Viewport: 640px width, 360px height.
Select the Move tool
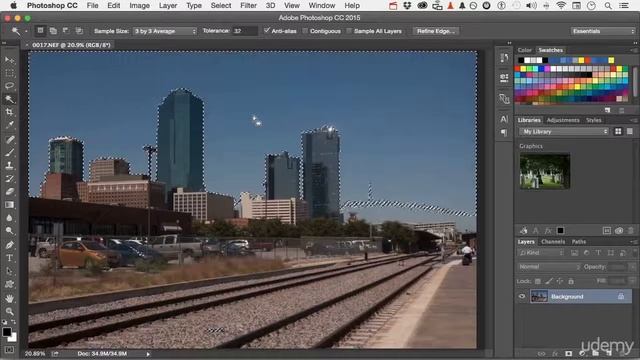pos(9,60)
